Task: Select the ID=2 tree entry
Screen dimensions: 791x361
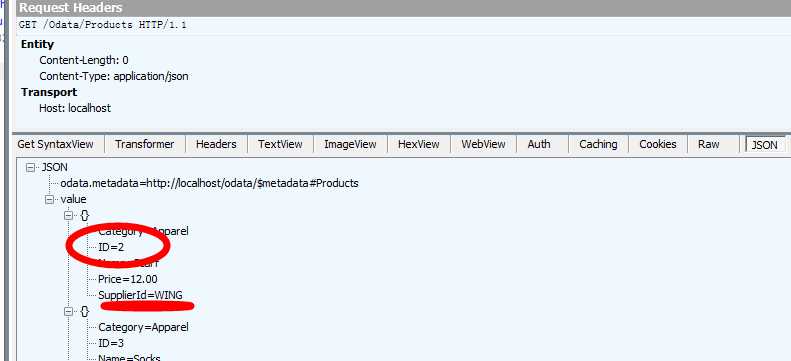Action: point(111,248)
